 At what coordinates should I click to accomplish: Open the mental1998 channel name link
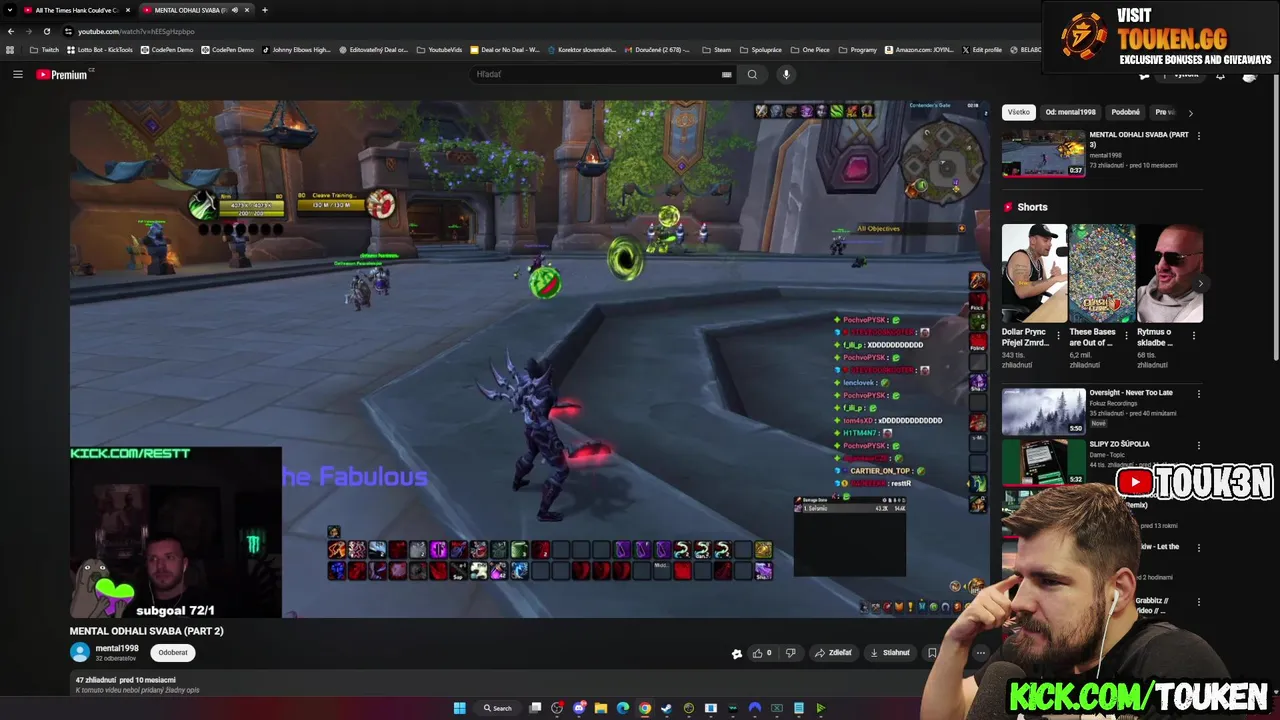117,648
